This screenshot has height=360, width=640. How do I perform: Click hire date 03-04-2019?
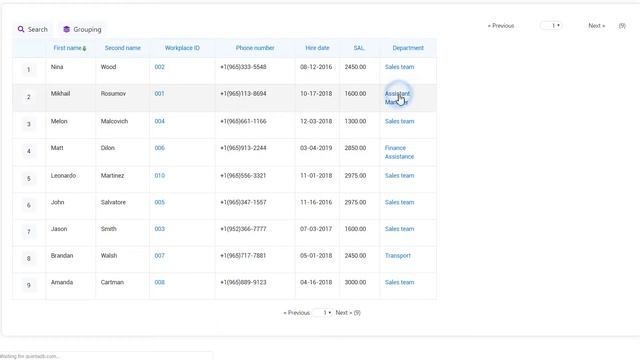[316, 148]
